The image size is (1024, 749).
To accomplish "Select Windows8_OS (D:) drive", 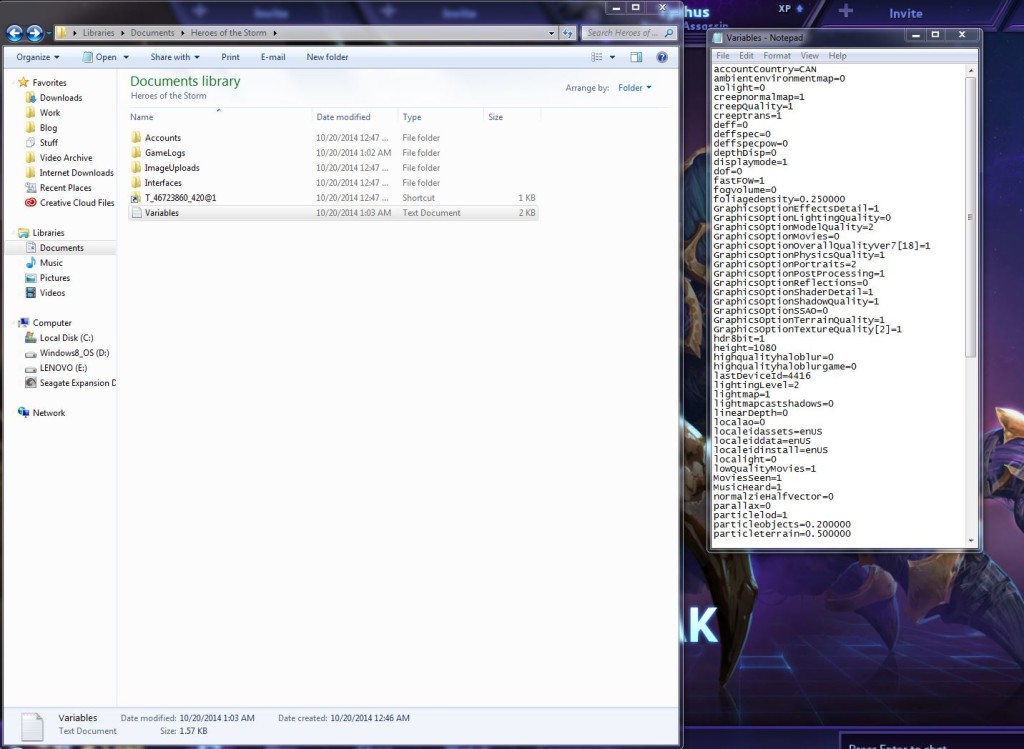I will [x=74, y=353].
